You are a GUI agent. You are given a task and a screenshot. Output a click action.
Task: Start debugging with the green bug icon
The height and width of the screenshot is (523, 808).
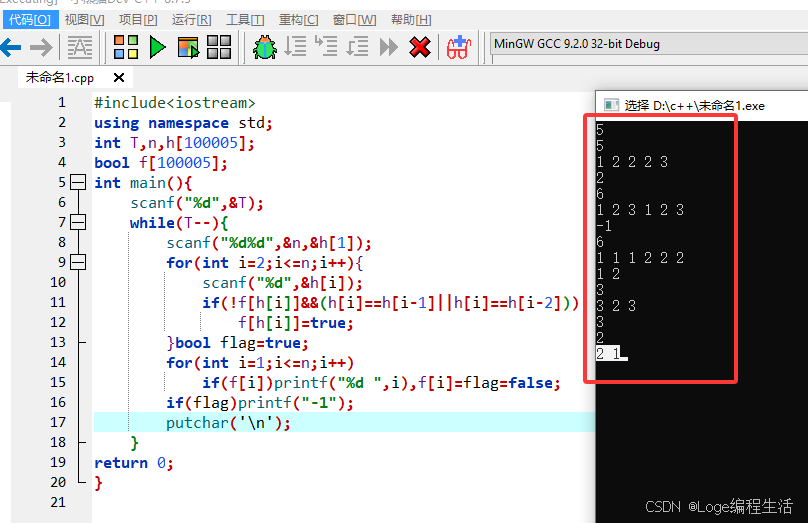pos(265,47)
